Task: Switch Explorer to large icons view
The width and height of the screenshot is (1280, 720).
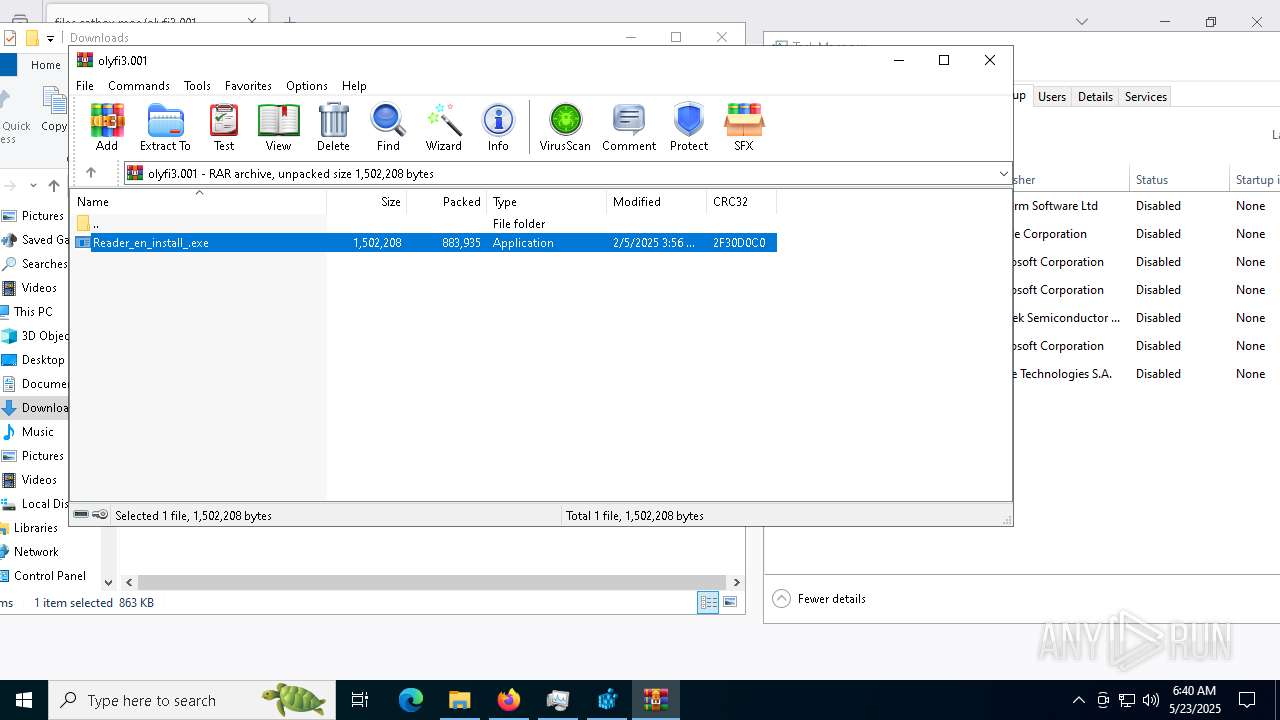Action: (x=730, y=602)
